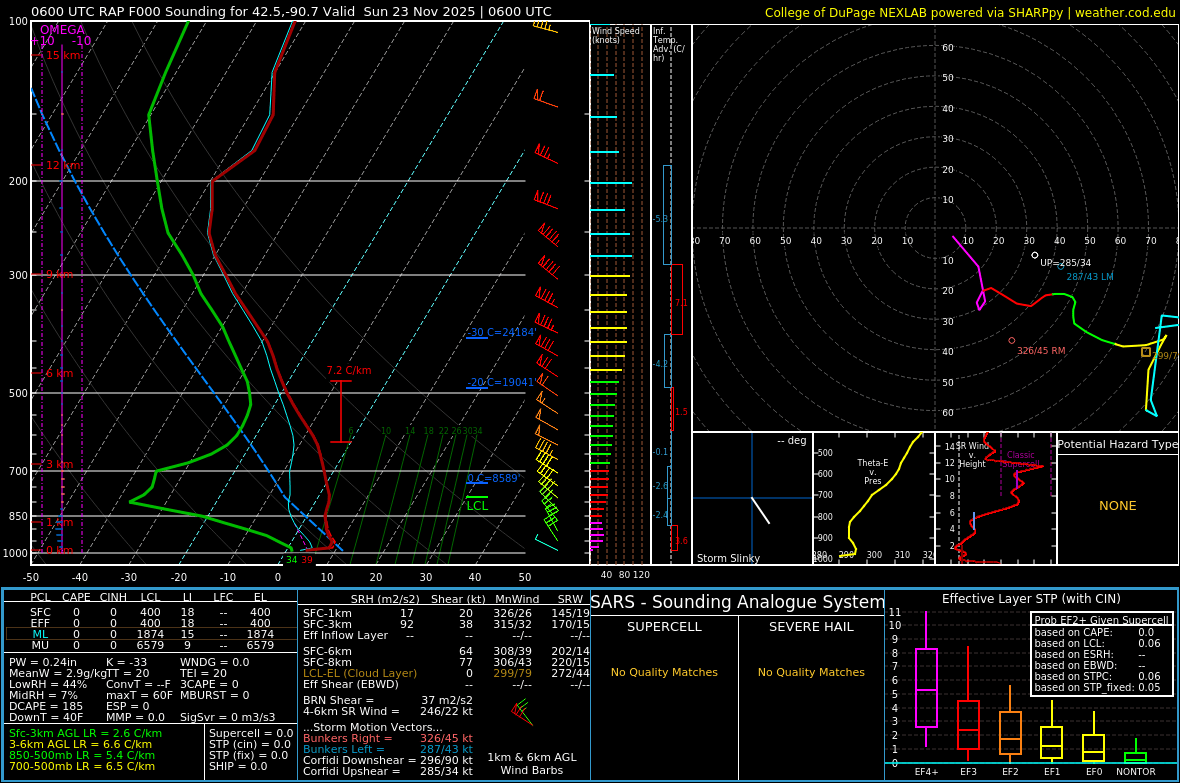Screen dimensions: 1180x783
Task: Click the Bunkers Left storm motion line
Action: click(x=388, y=749)
